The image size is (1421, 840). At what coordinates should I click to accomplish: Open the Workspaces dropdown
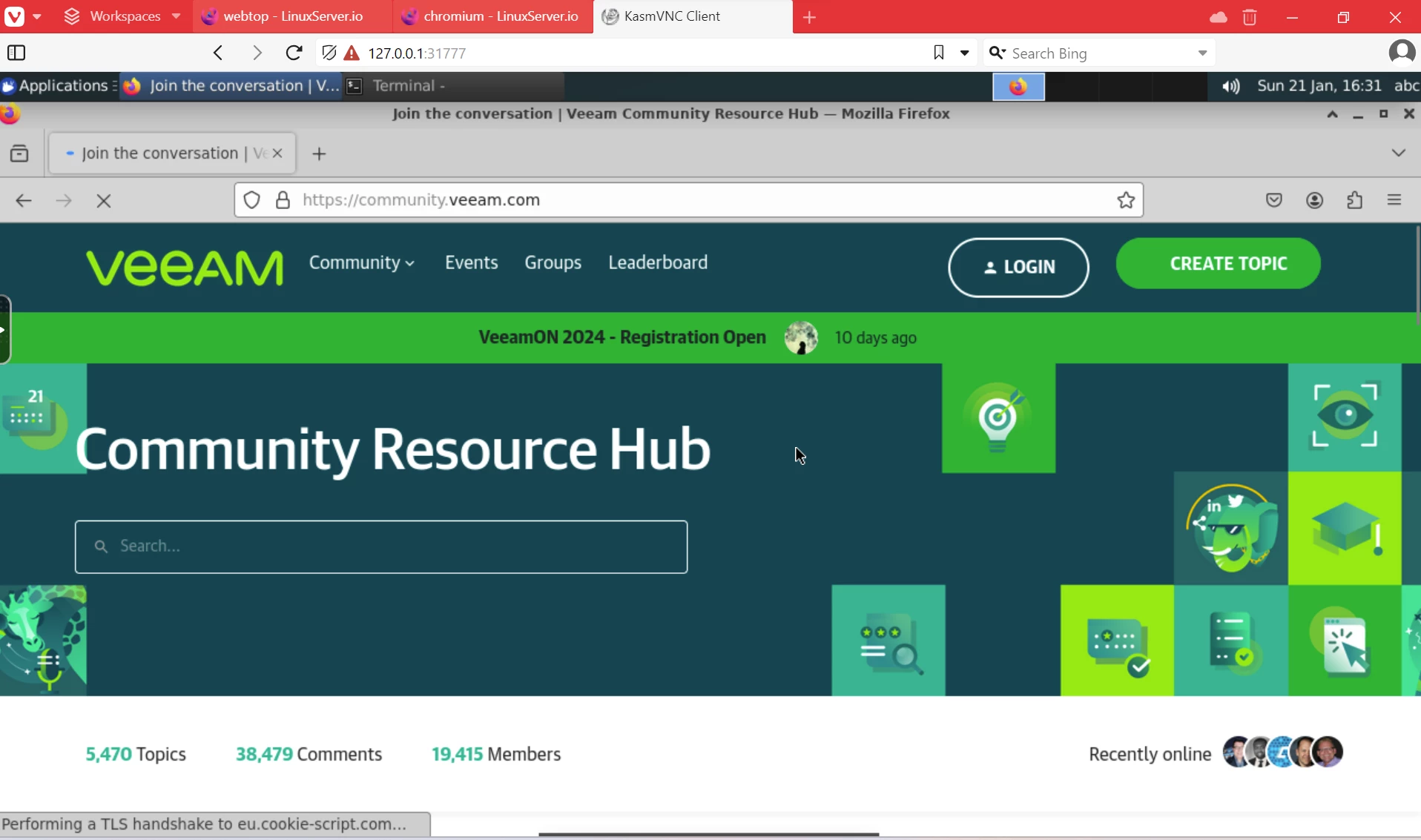click(122, 16)
